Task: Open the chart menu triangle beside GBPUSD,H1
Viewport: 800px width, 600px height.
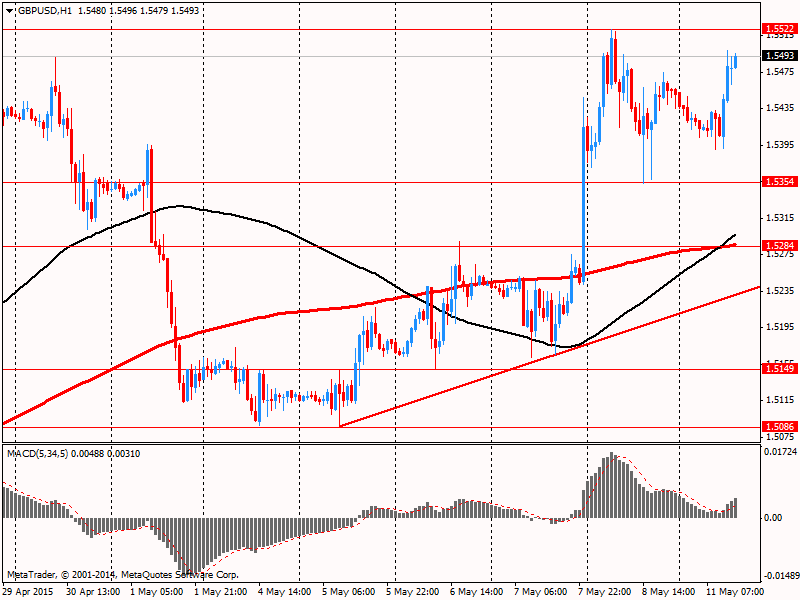Action: (x=9, y=11)
